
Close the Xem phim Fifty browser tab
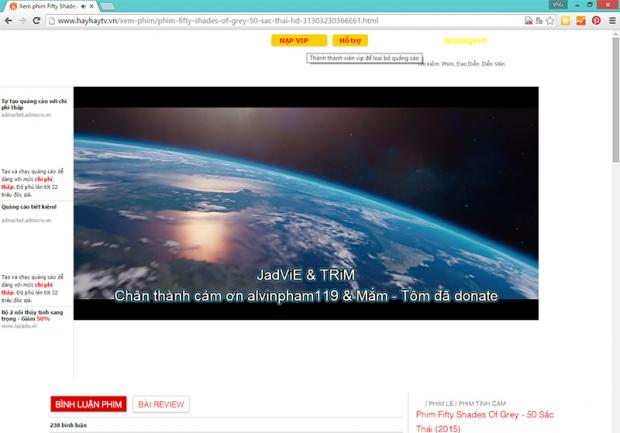92,6
